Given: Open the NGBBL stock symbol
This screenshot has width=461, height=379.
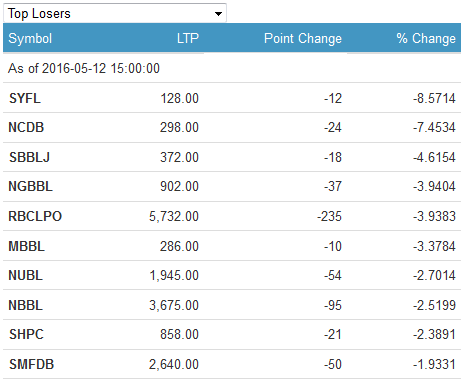Looking at the screenshot, I should [30, 186].
